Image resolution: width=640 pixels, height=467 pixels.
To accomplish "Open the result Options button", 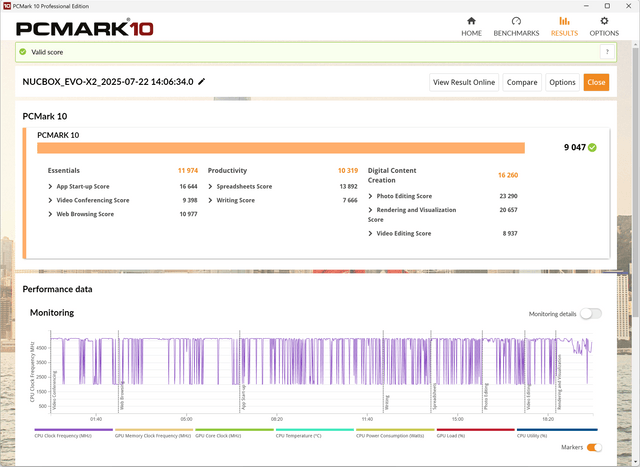I will click(x=562, y=82).
